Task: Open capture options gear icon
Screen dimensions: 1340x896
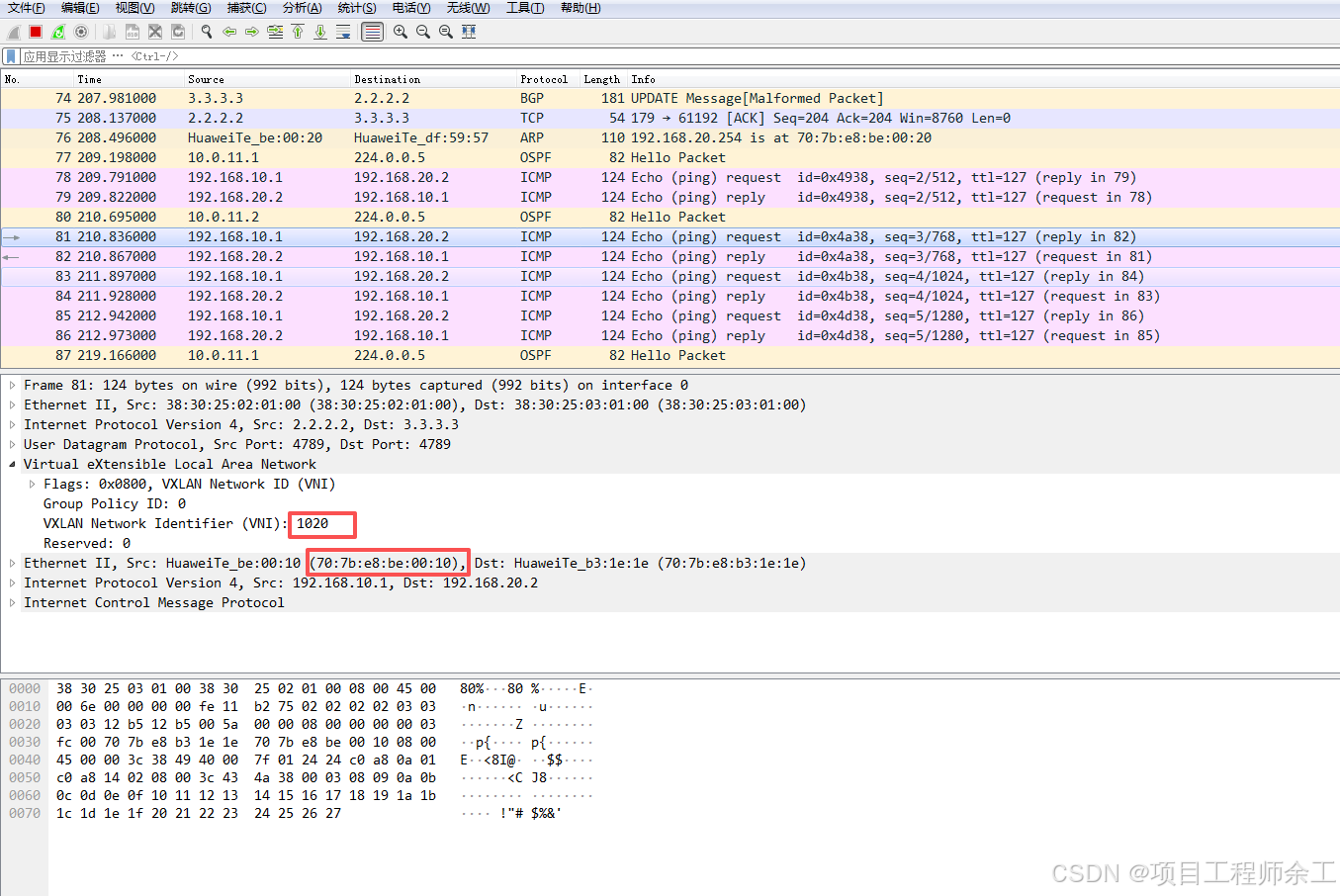Action: coord(81,32)
